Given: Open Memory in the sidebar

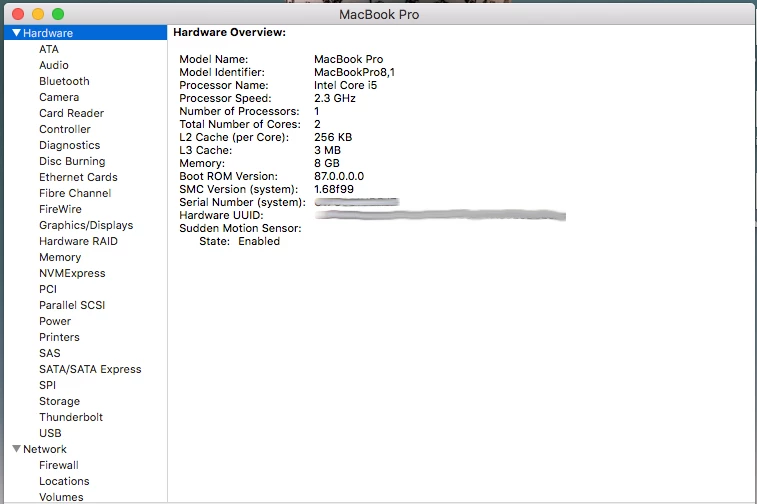Looking at the screenshot, I should click(60, 257).
